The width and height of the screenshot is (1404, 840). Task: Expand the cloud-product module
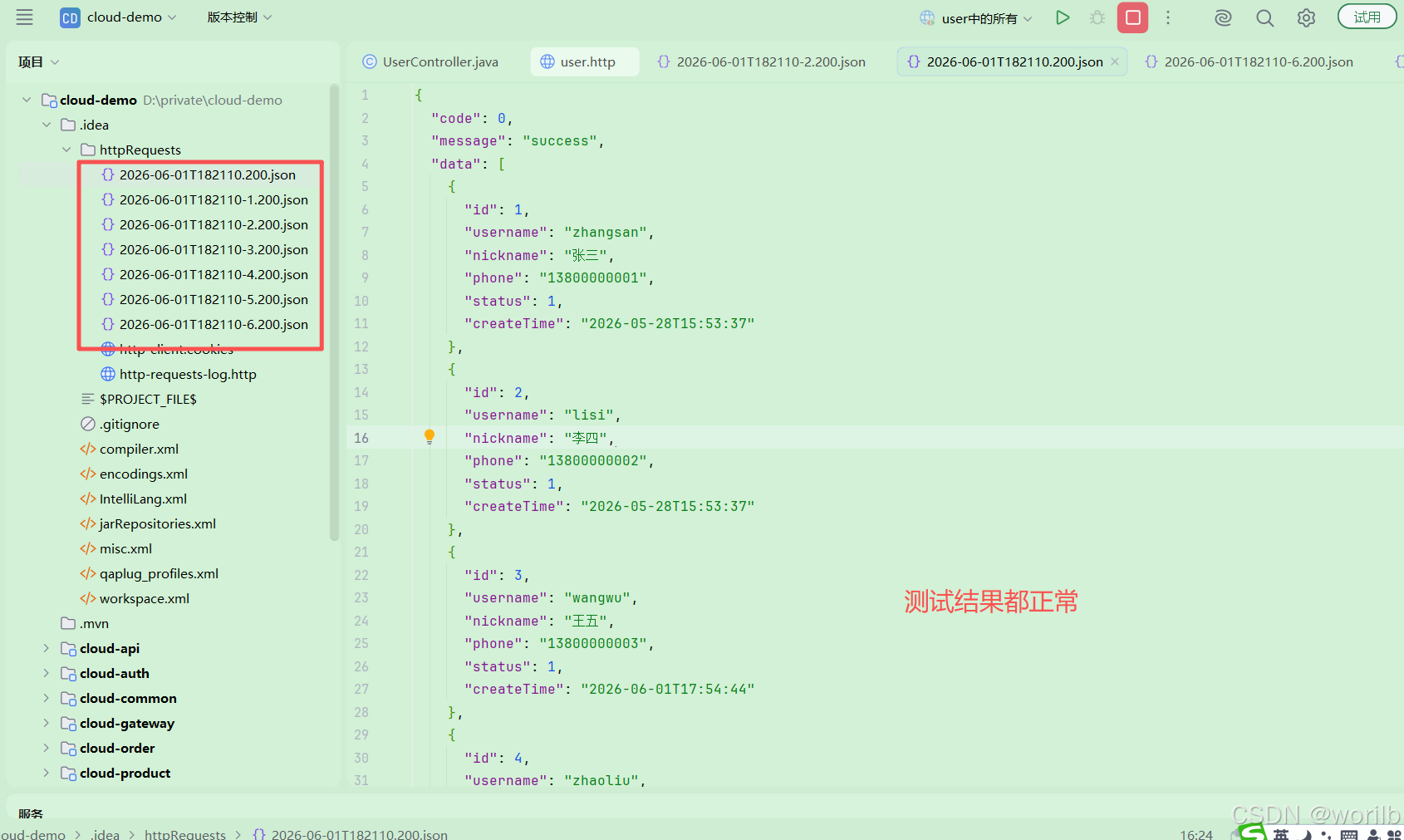(x=47, y=773)
